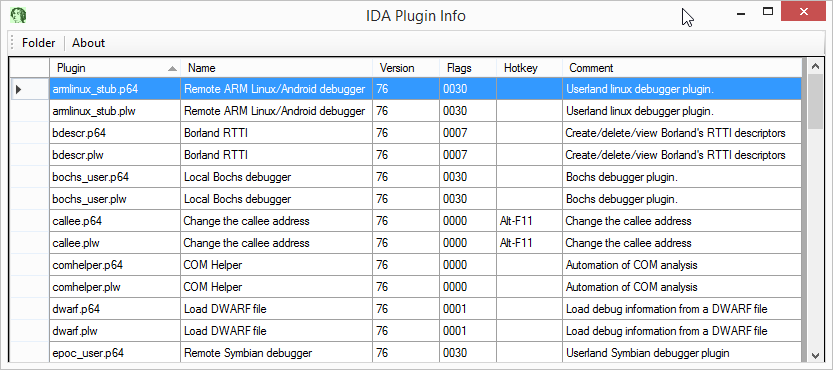
Task: Select the epoc_user.p64 plugin cell
Action: coord(115,352)
